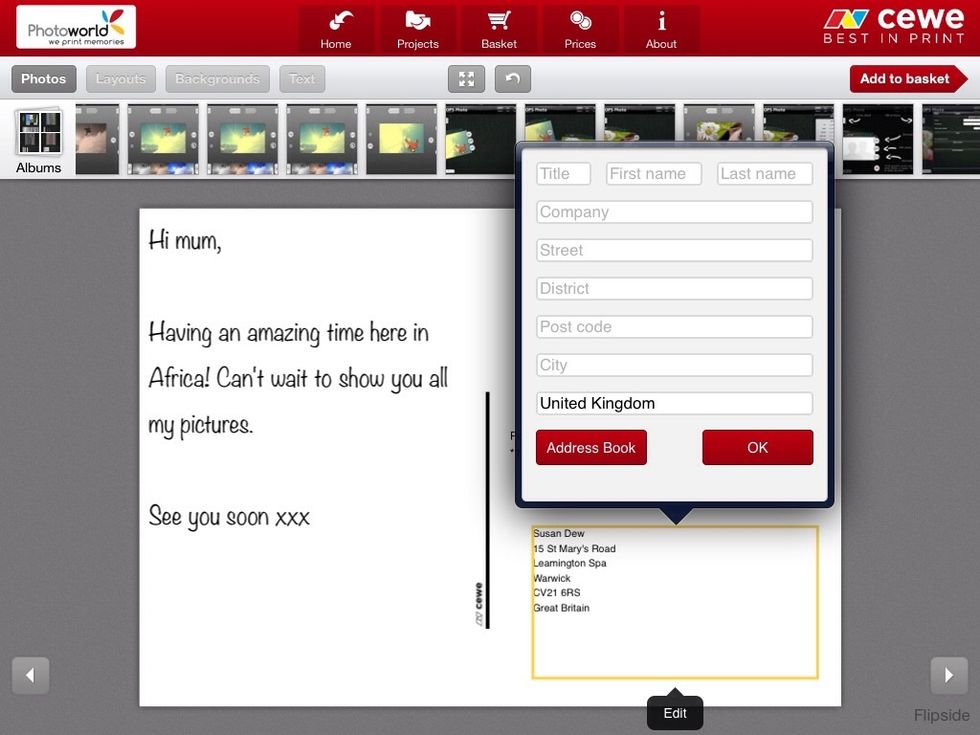Screen dimensions: 980x735
Task: Open the Address Book
Action: (591, 448)
